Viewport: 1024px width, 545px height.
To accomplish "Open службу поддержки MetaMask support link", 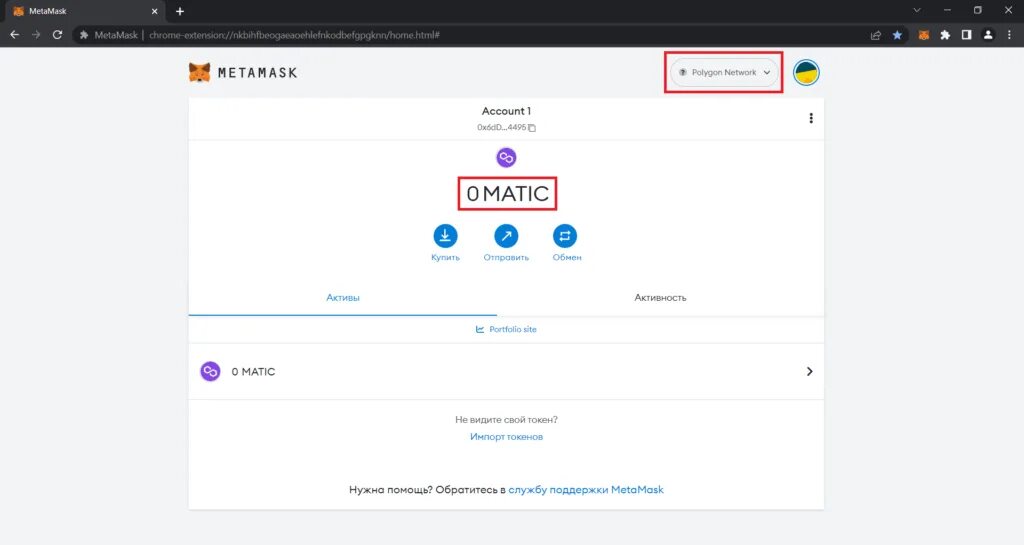I will (586, 490).
